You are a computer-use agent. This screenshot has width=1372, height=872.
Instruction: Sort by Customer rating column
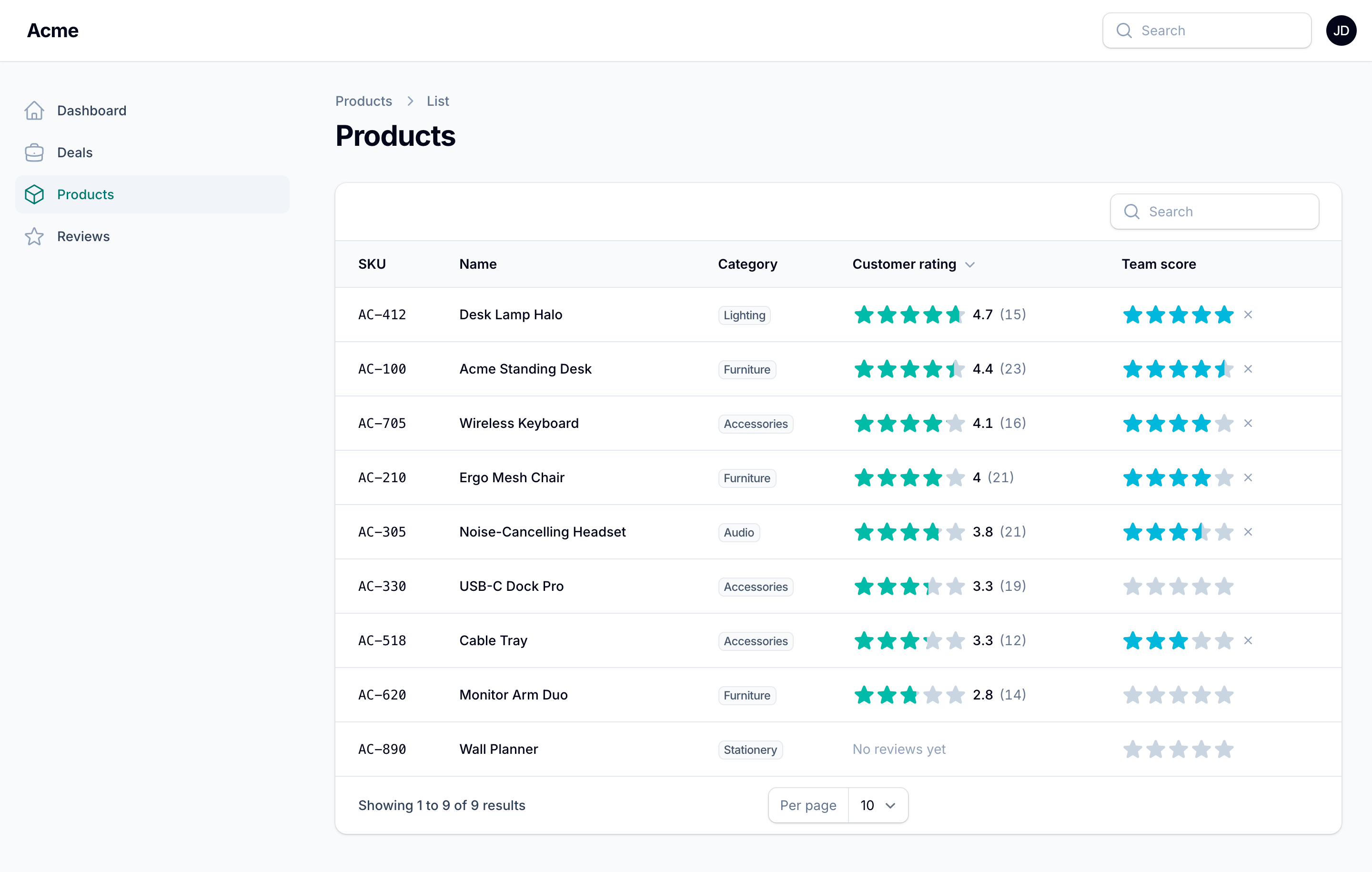[913, 264]
